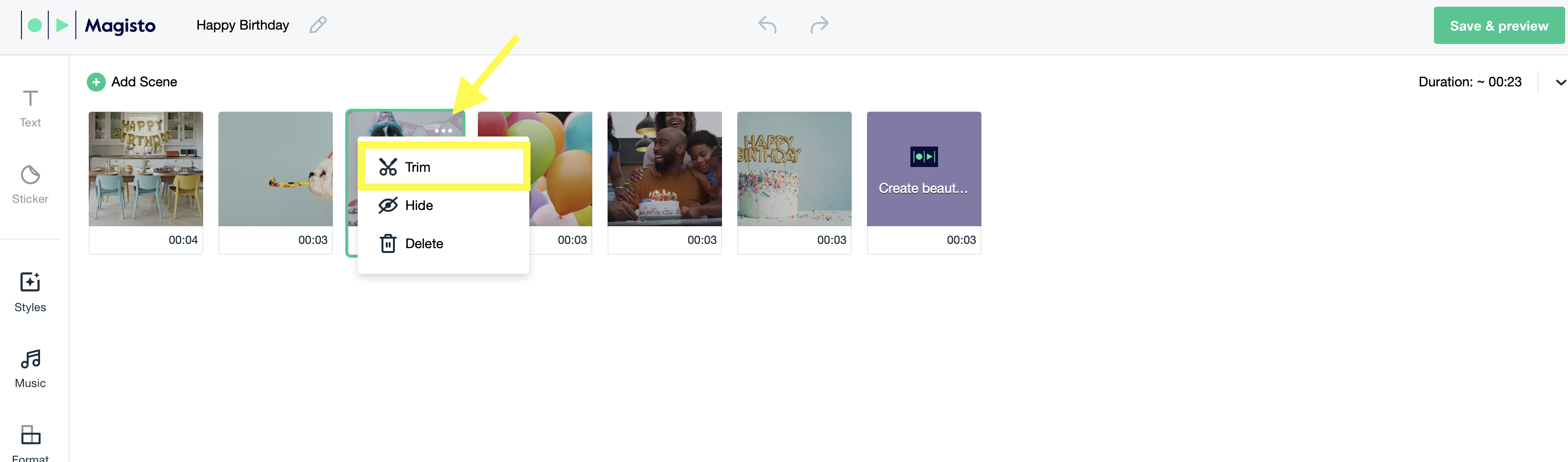
Task: Click Add Scene button
Action: click(x=132, y=82)
